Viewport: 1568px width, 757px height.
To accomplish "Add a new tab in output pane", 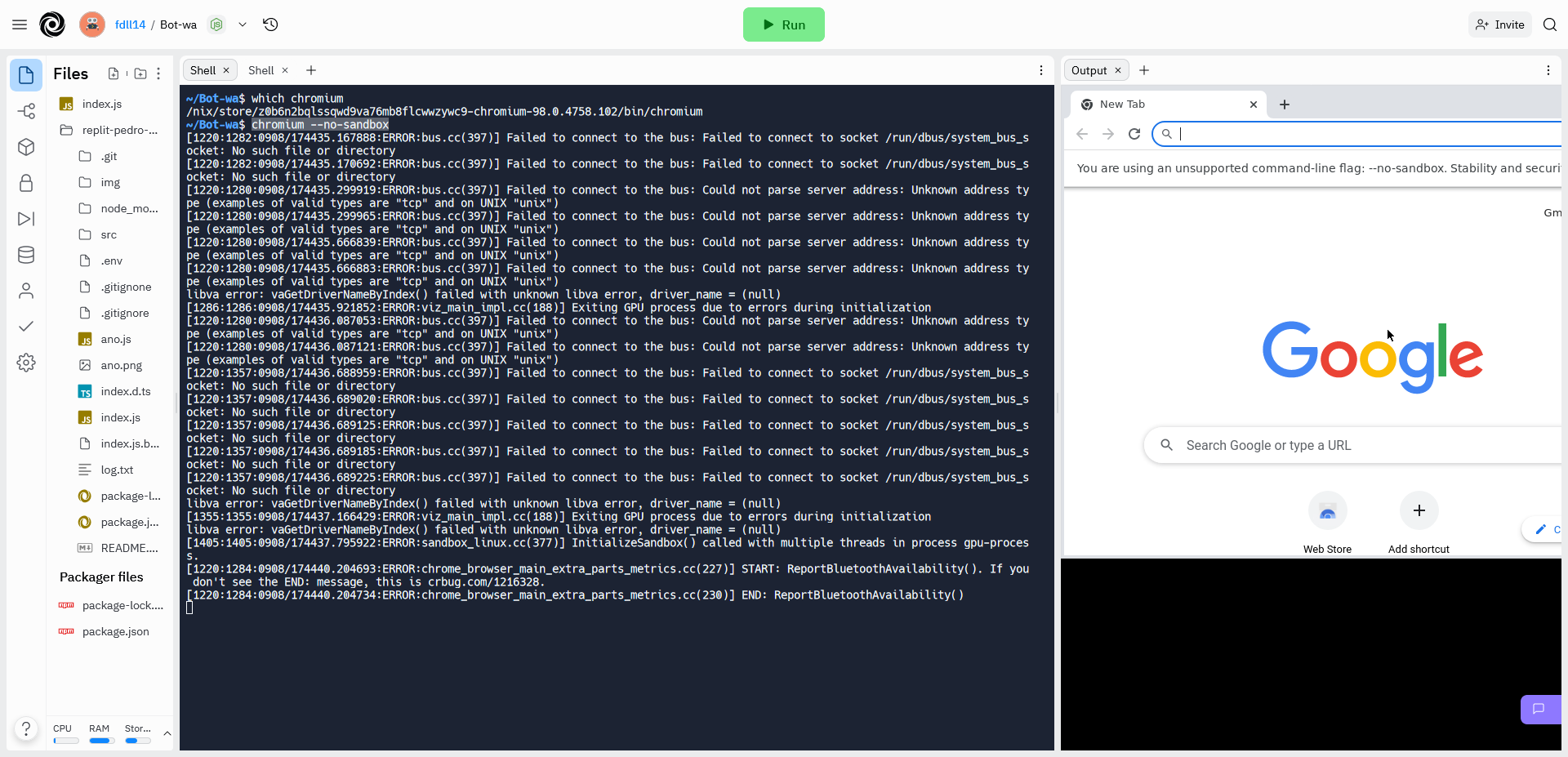I will click(1144, 70).
